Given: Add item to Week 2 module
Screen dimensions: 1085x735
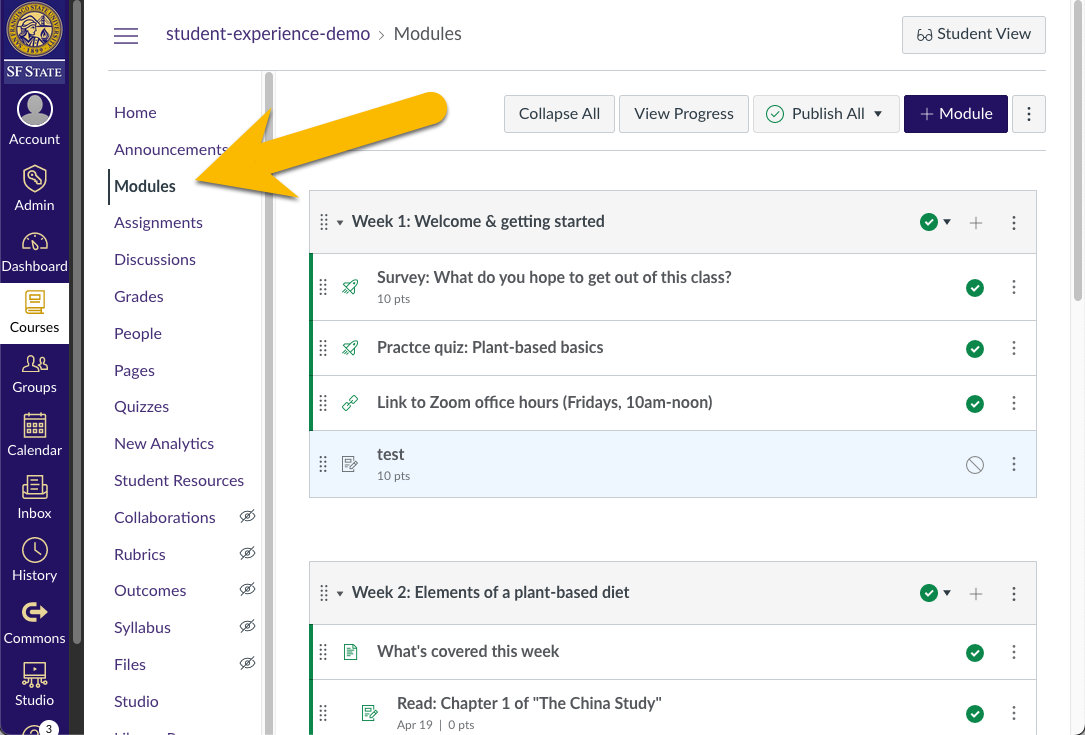Looking at the screenshot, I should (976, 594).
